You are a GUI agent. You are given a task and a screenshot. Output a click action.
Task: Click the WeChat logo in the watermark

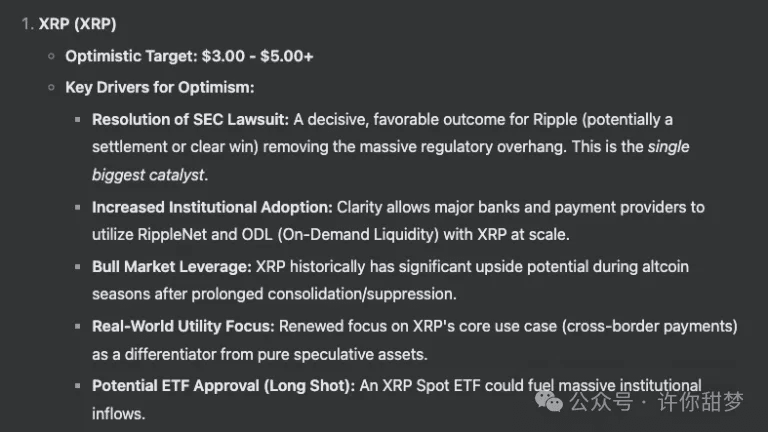pos(549,401)
